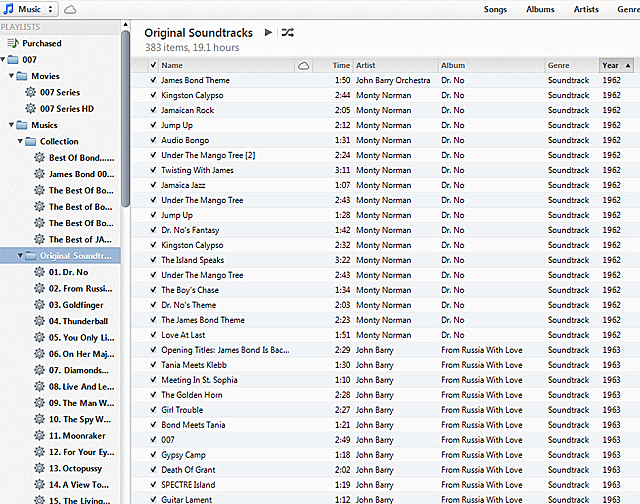Screen dimensions: 640x504
Task: Sort by the Album column
Action: tap(491, 65)
